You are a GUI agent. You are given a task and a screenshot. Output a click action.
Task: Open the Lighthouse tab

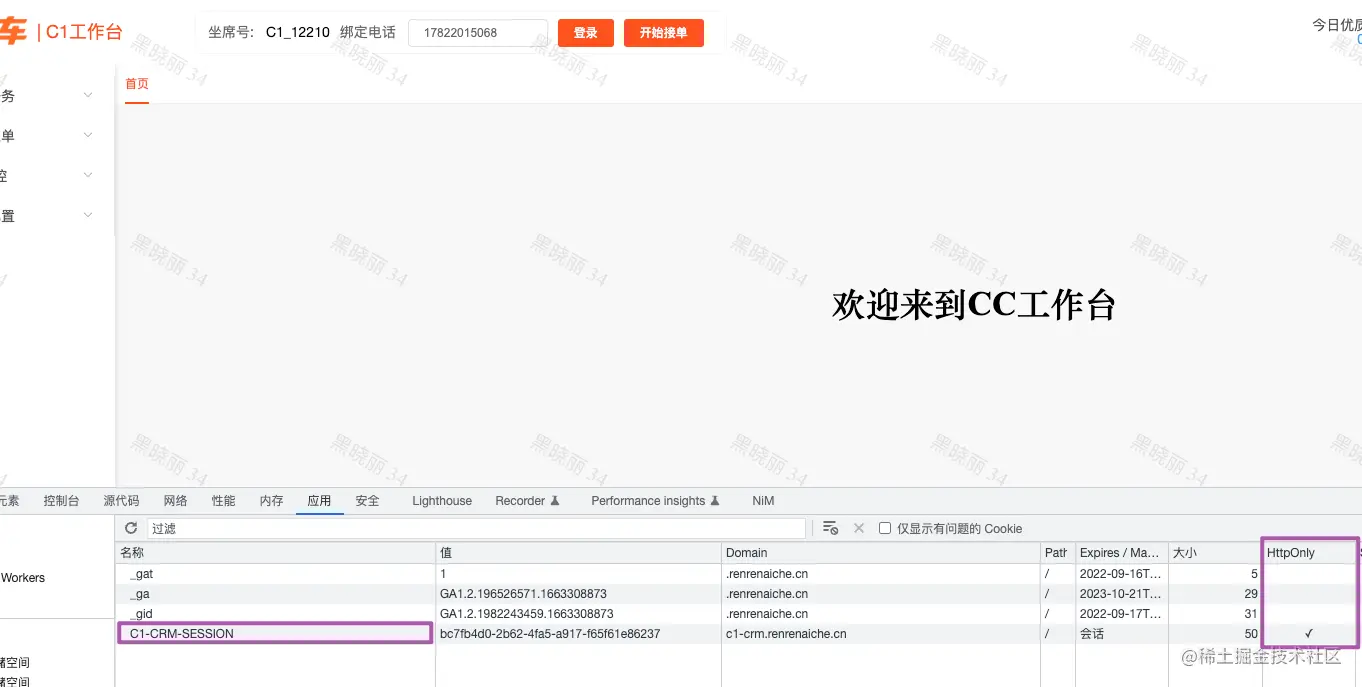coord(442,501)
